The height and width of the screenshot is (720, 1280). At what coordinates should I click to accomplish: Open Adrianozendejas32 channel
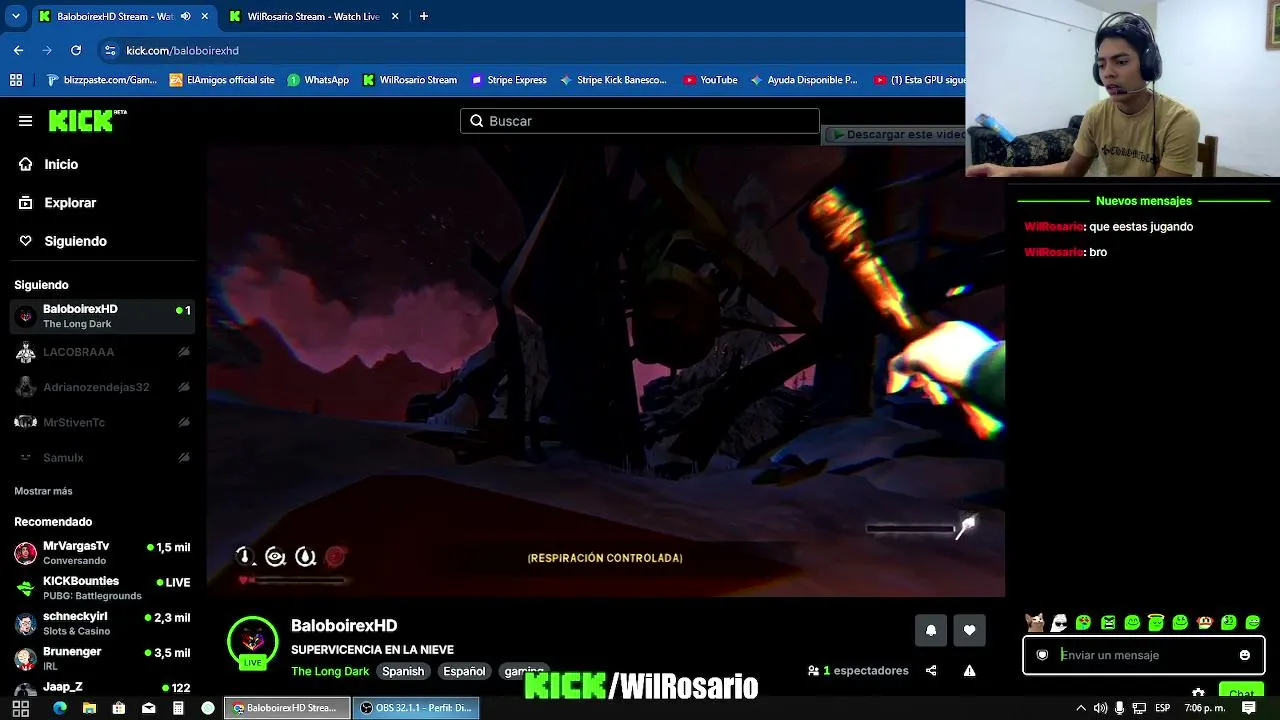click(x=102, y=387)
